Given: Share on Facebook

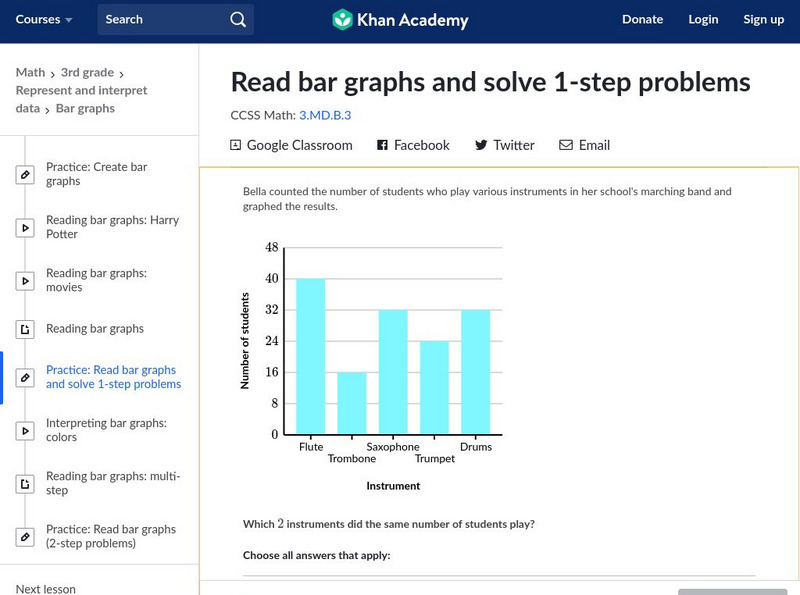Looking at the screenshot, I should click(x=413, y=145).
